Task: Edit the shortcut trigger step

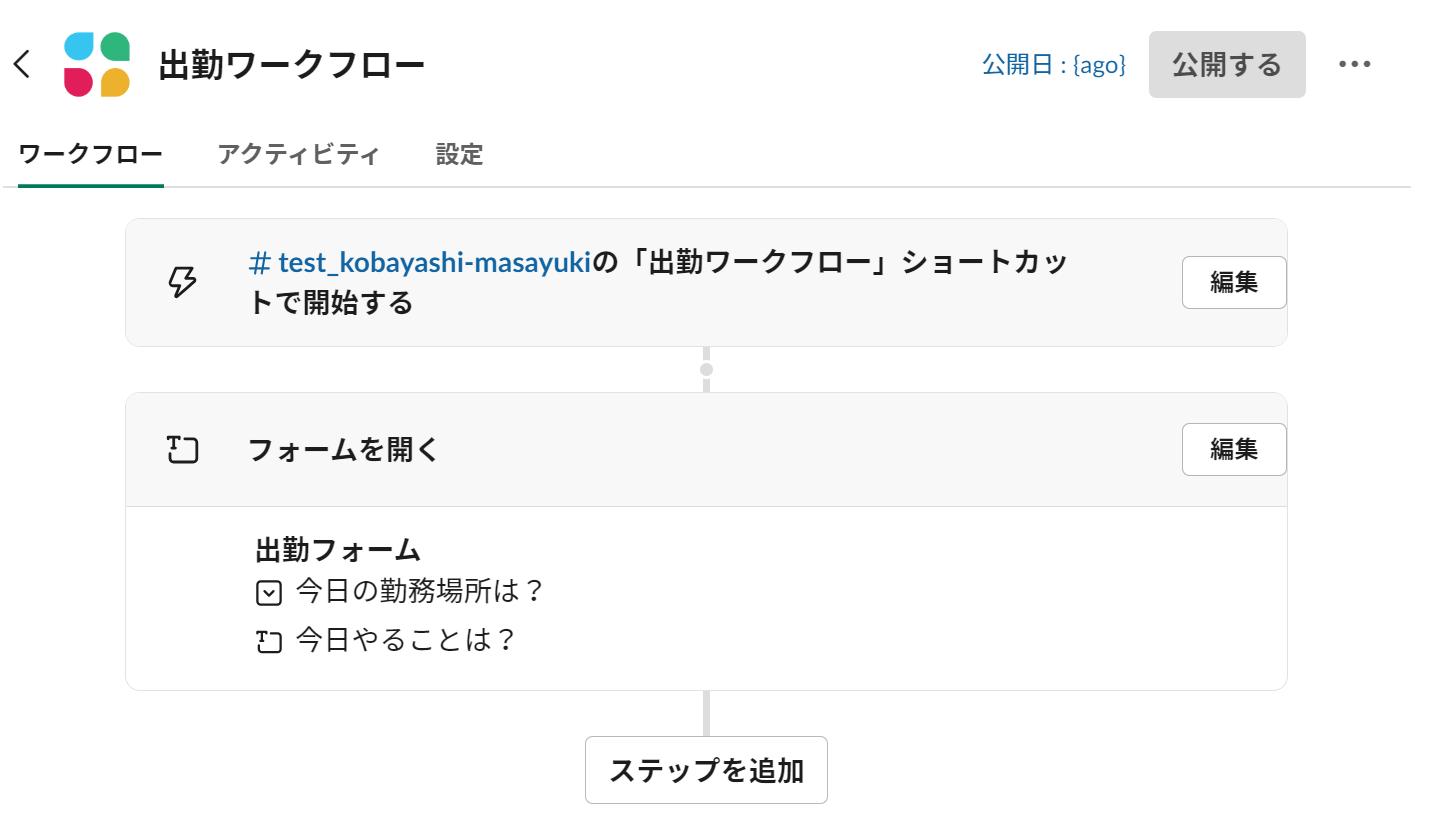Action: 1234,283
